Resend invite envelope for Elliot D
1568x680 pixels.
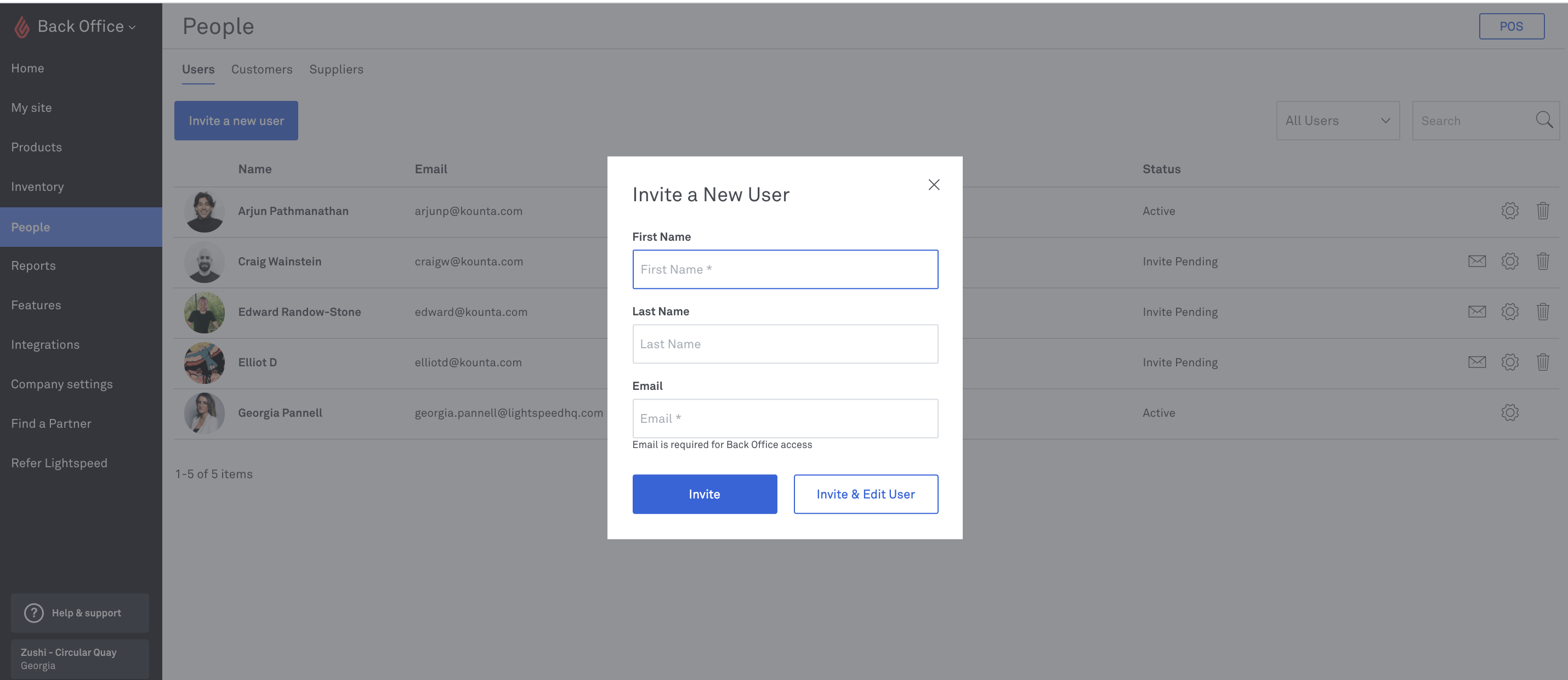(x=1476, y=363)
